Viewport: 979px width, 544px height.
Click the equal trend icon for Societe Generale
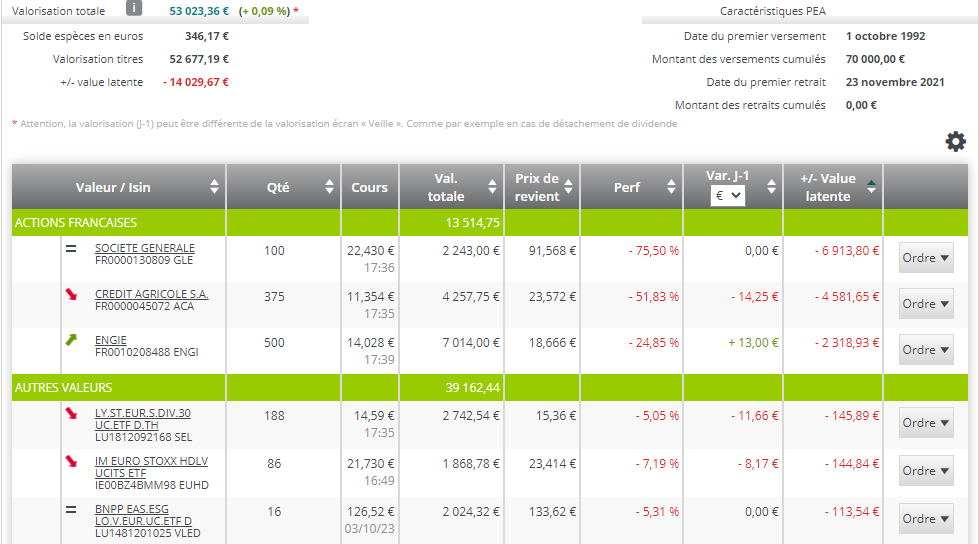click(71, 249)
